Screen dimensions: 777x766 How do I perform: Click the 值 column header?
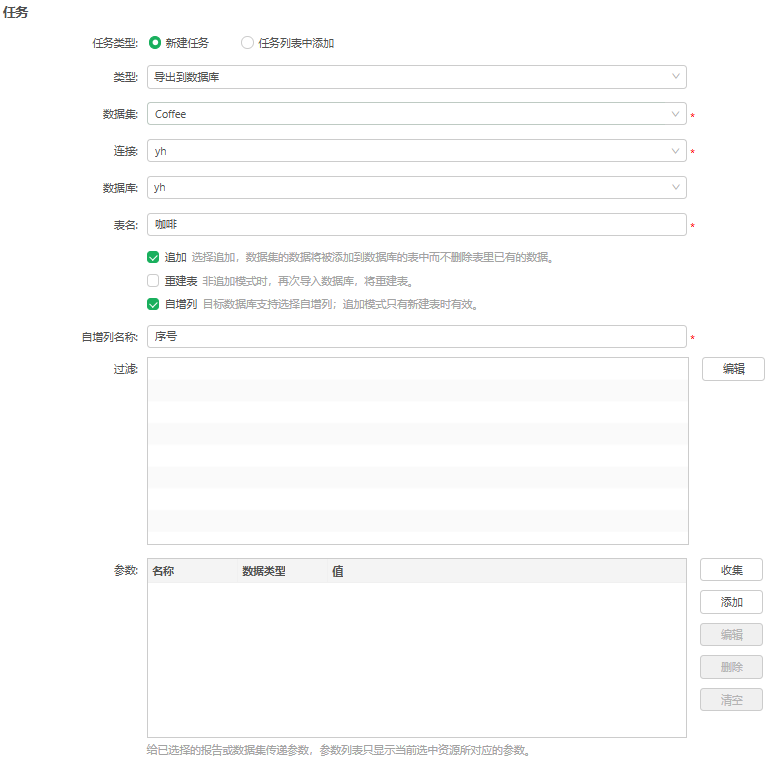pos(506,571)
